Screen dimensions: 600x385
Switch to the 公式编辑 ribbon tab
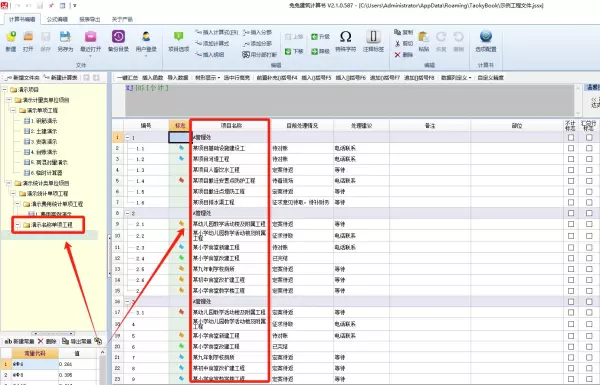[x=57, y=19]
